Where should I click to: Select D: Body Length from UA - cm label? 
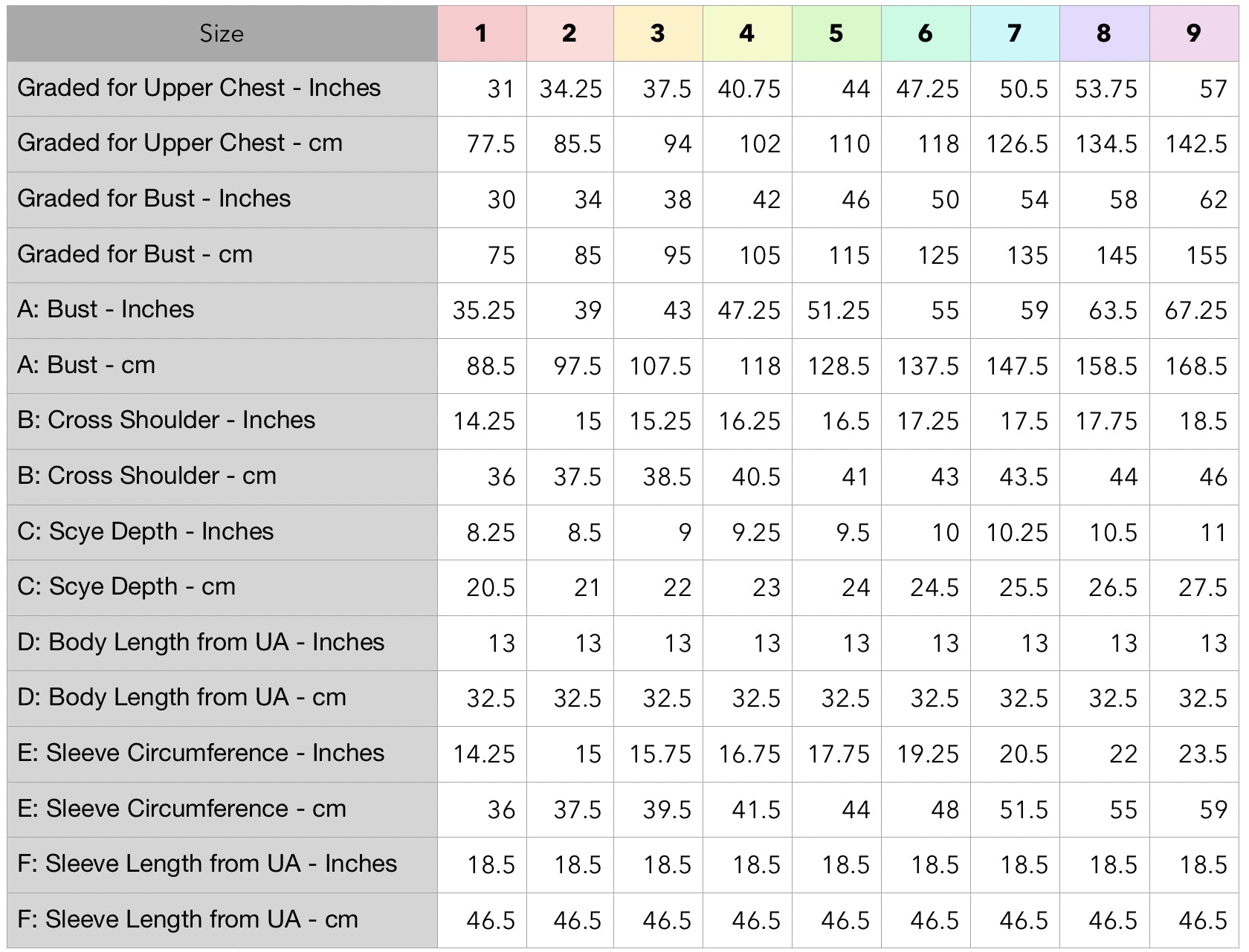[x=181, y=698]
